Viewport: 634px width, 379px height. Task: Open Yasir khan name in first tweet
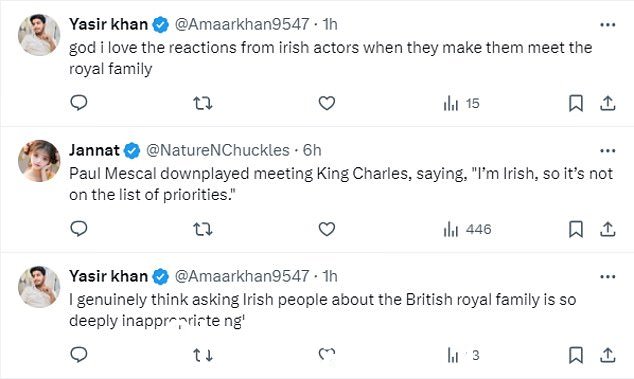108,24
